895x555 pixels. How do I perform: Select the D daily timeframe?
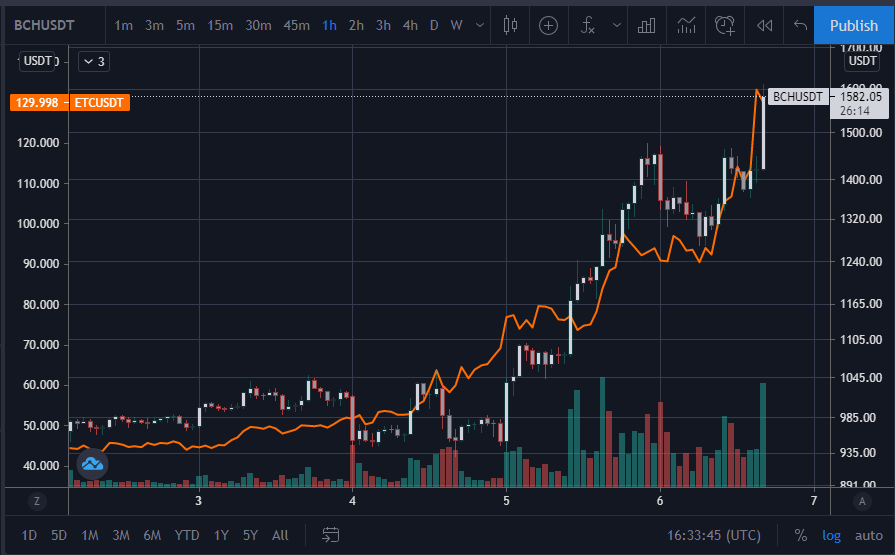(x=434, y=25)
